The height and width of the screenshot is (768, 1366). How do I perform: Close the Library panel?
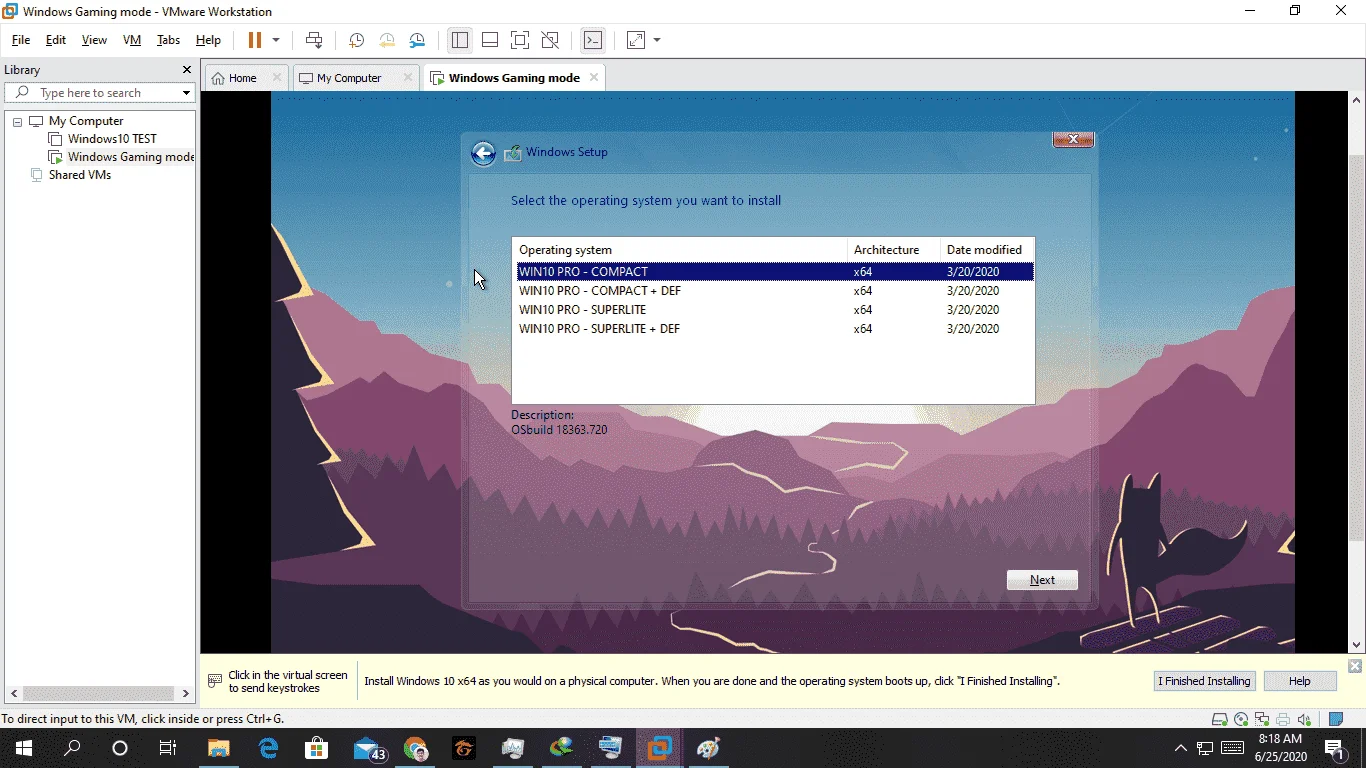pyautogui.click(x=186, y=70)
